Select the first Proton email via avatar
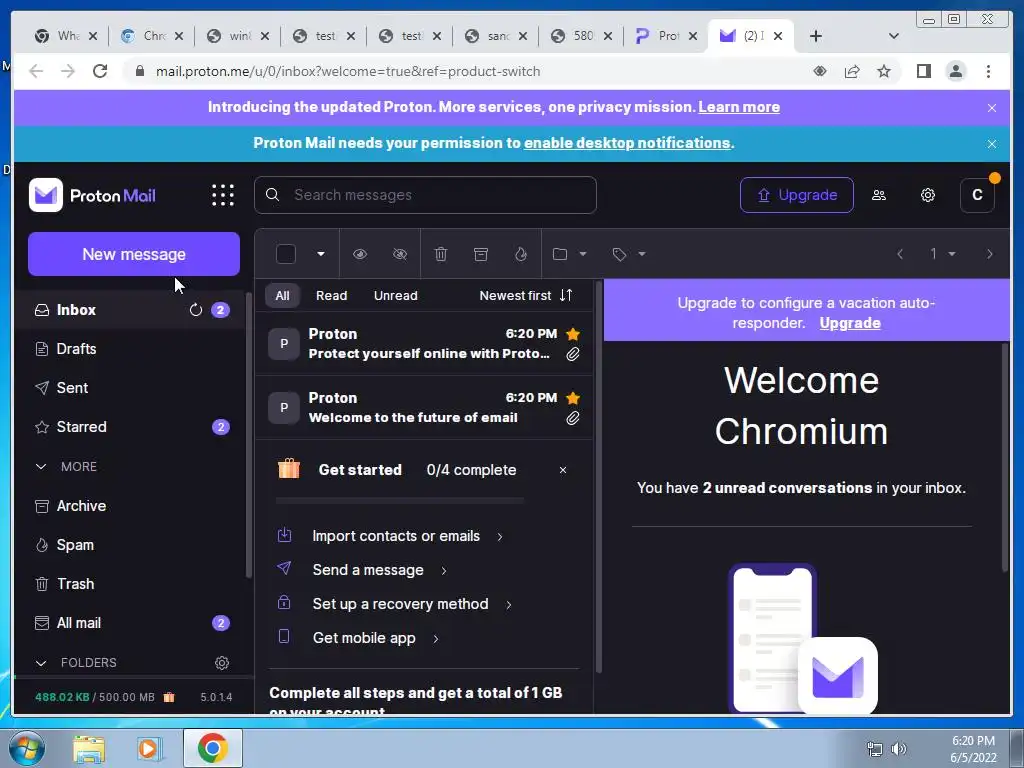Screen dimensions: 1024x768 pyautogui.click(x=283, y=344)
